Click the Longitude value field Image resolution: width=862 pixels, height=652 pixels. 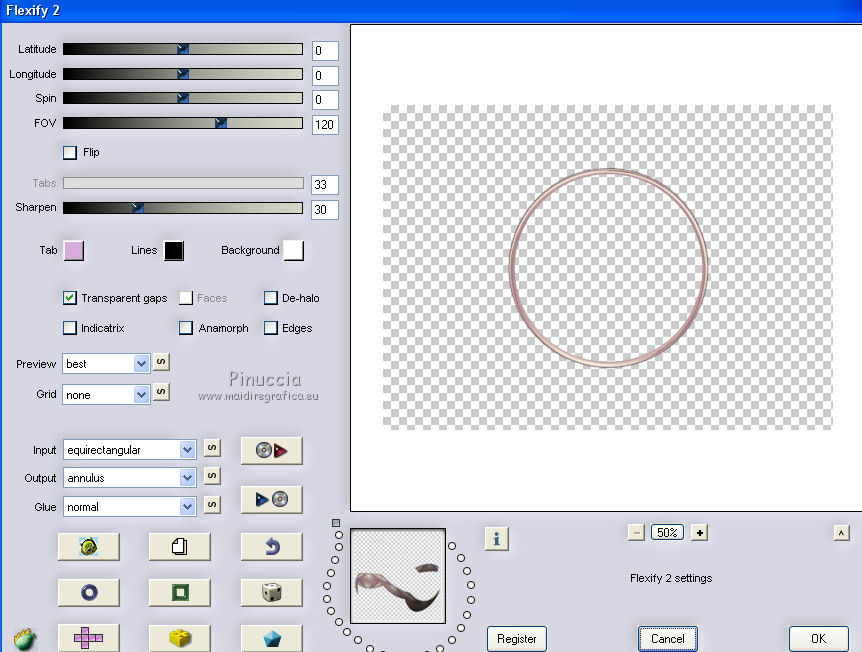[x=325, y=75]
